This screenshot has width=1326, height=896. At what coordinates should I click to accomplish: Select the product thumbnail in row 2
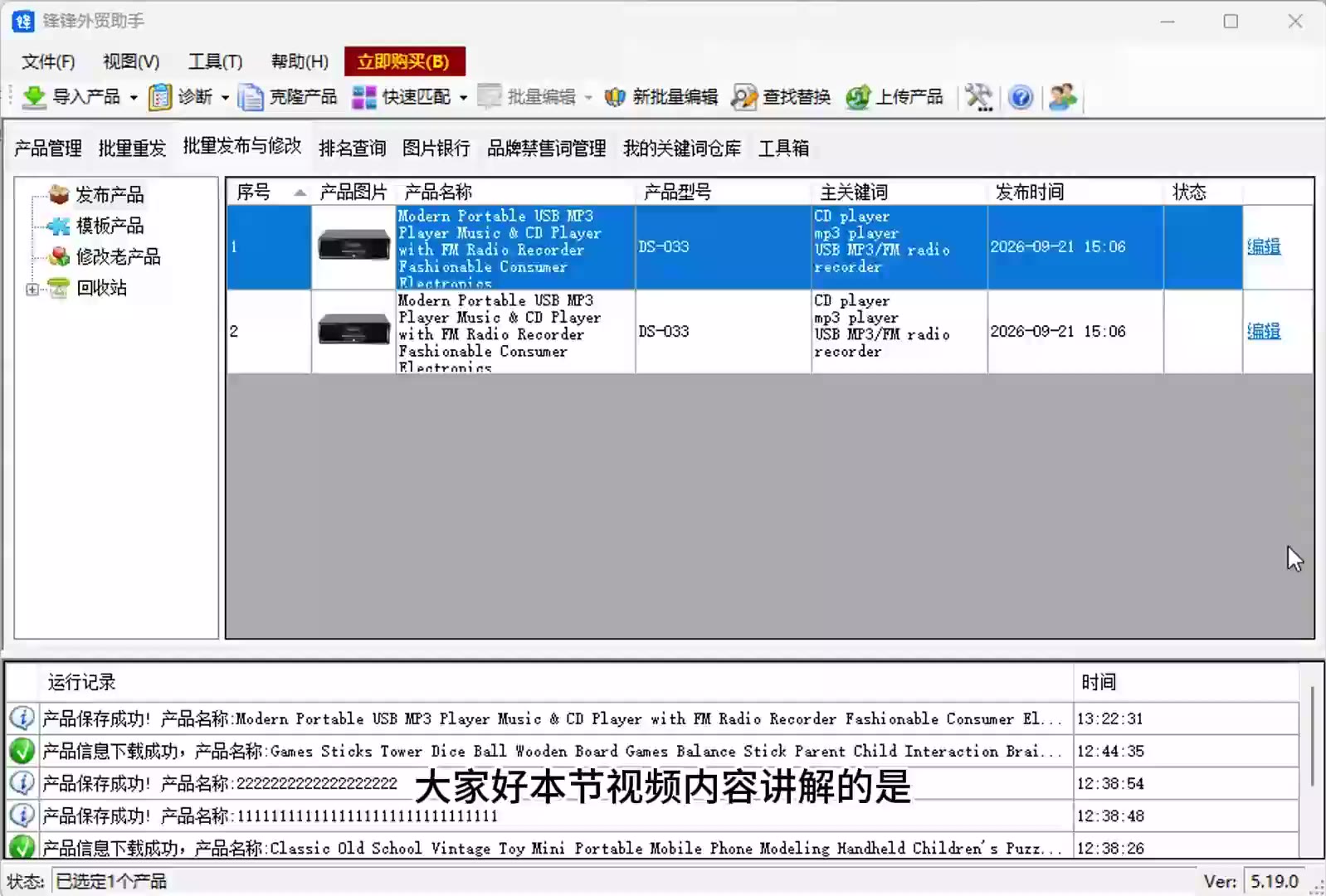(x=353, y=331)
